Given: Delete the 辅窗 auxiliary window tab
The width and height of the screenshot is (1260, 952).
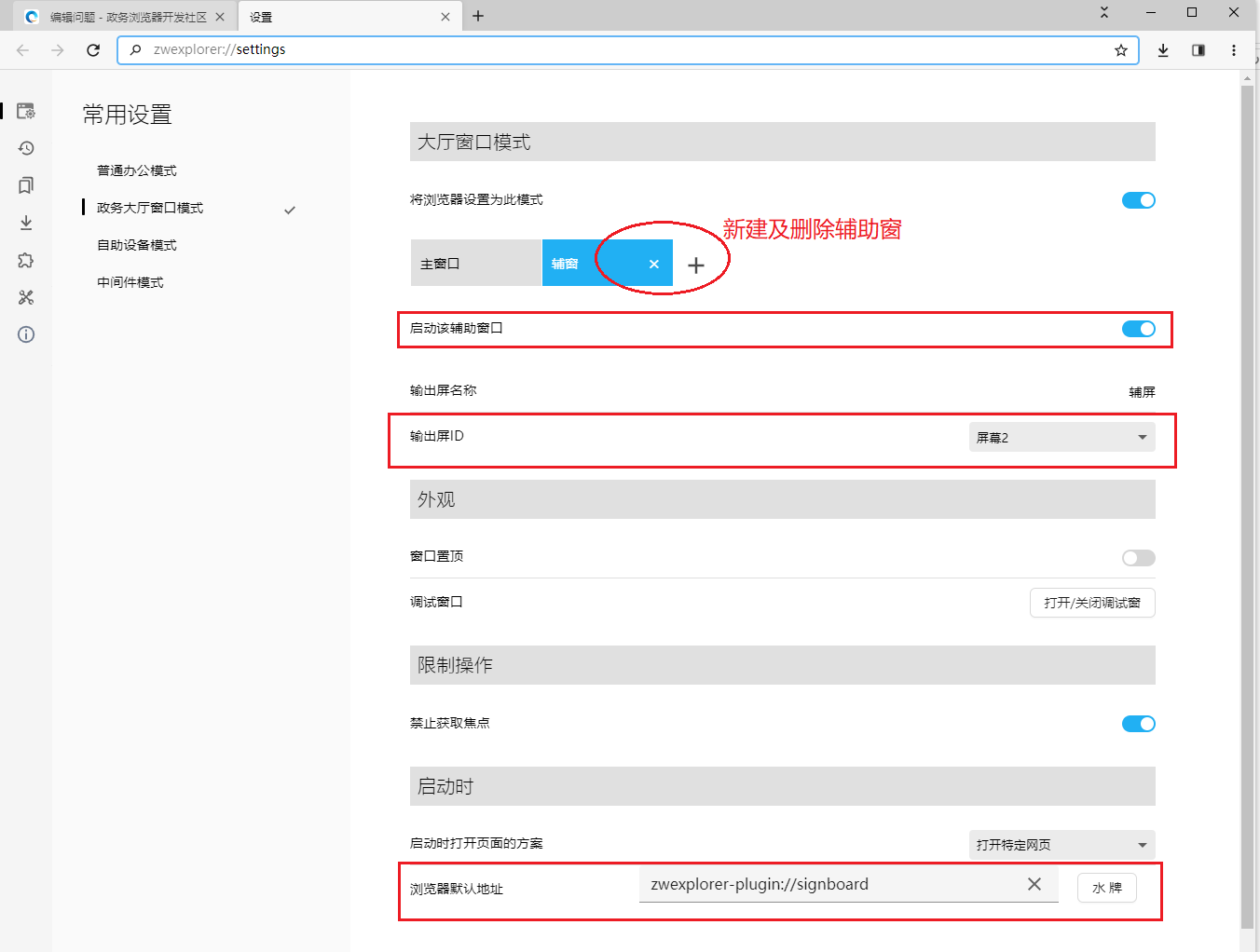Looking at the screenshot, I should click(x=654, y=265).
